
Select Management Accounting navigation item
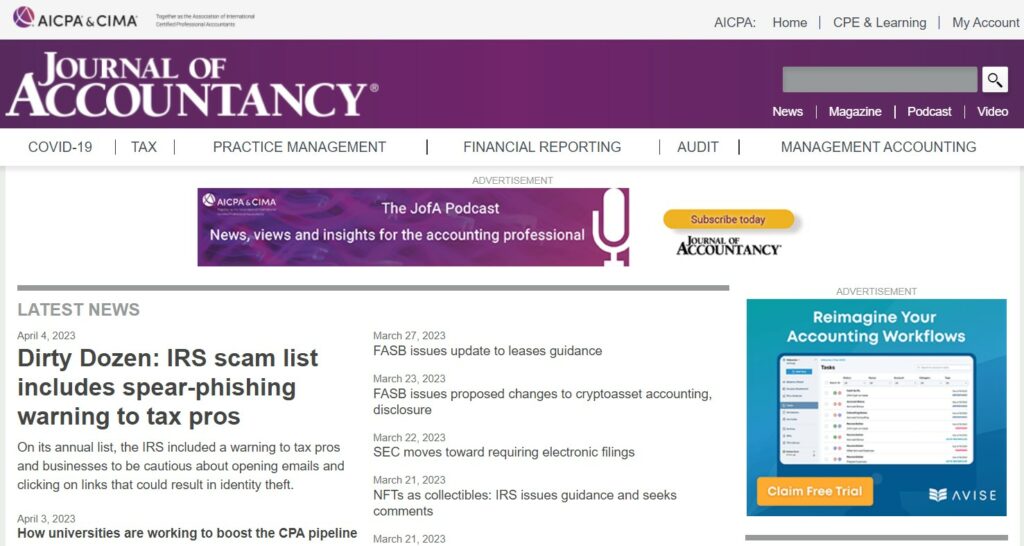coord(878,147)
